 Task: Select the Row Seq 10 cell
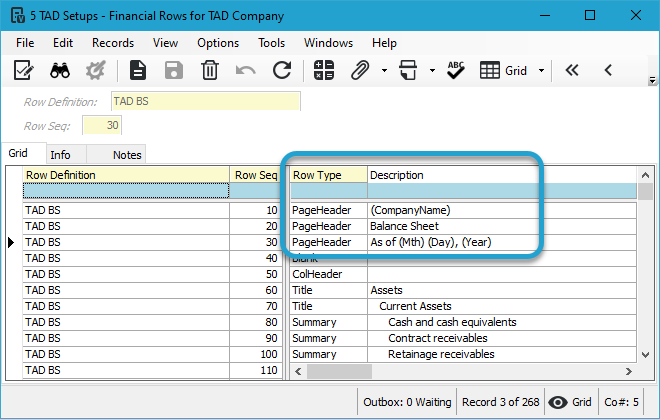click(255, 210)
